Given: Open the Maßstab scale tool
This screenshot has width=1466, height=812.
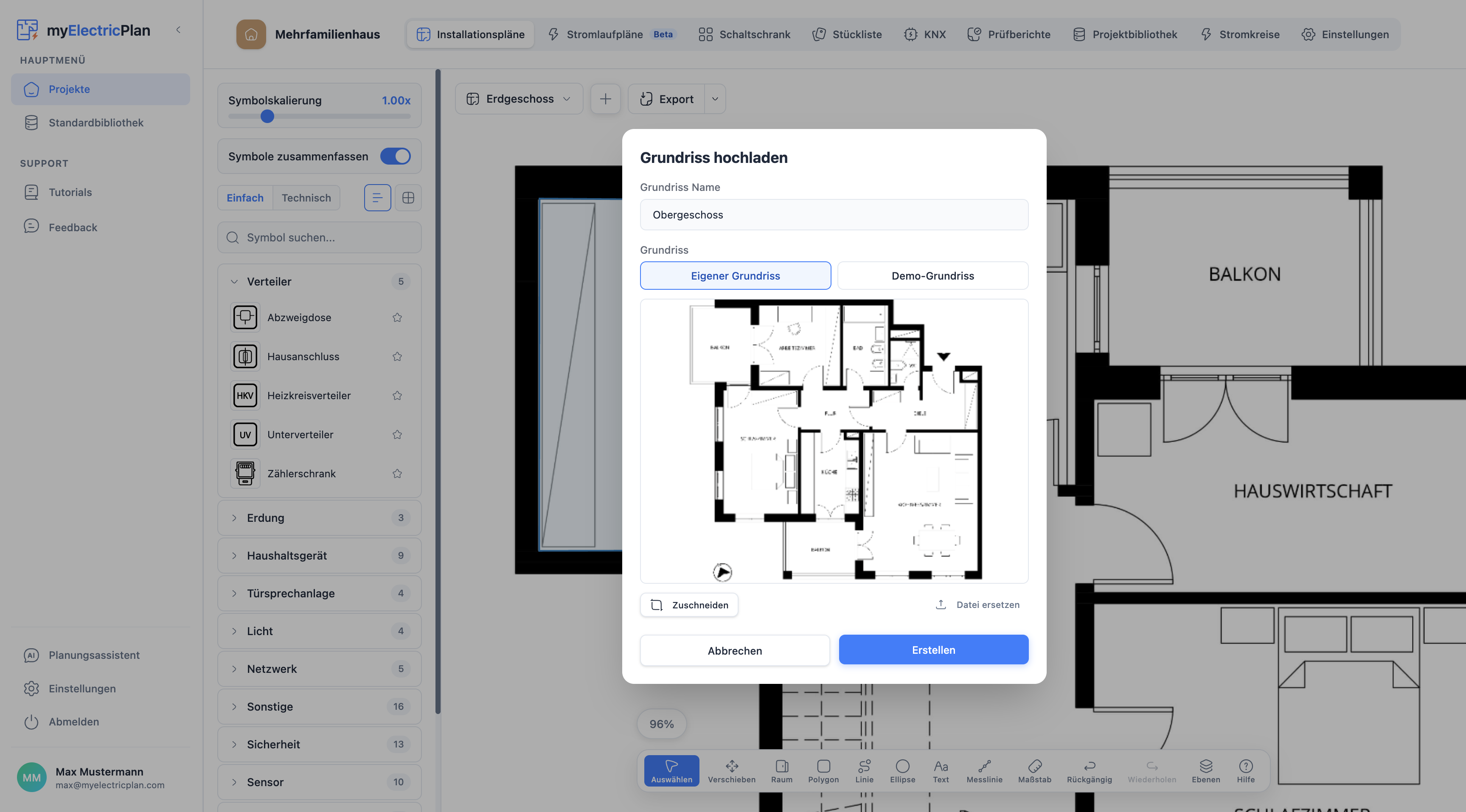Looking at the screenshot, I should pos(1035,771).
